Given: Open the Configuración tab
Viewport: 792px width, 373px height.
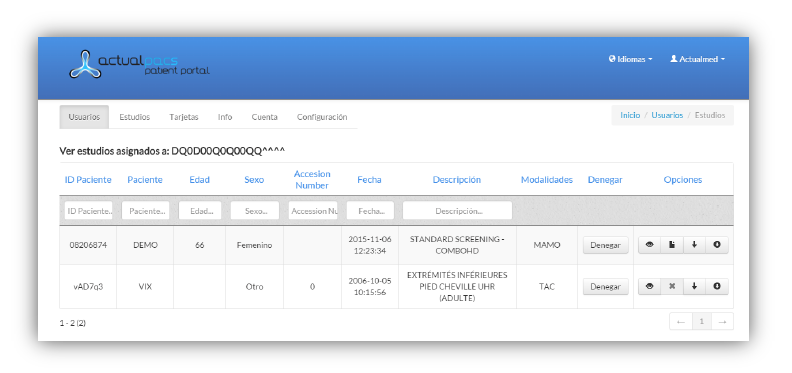Looking at the screenshot, I should click(322, 117).
